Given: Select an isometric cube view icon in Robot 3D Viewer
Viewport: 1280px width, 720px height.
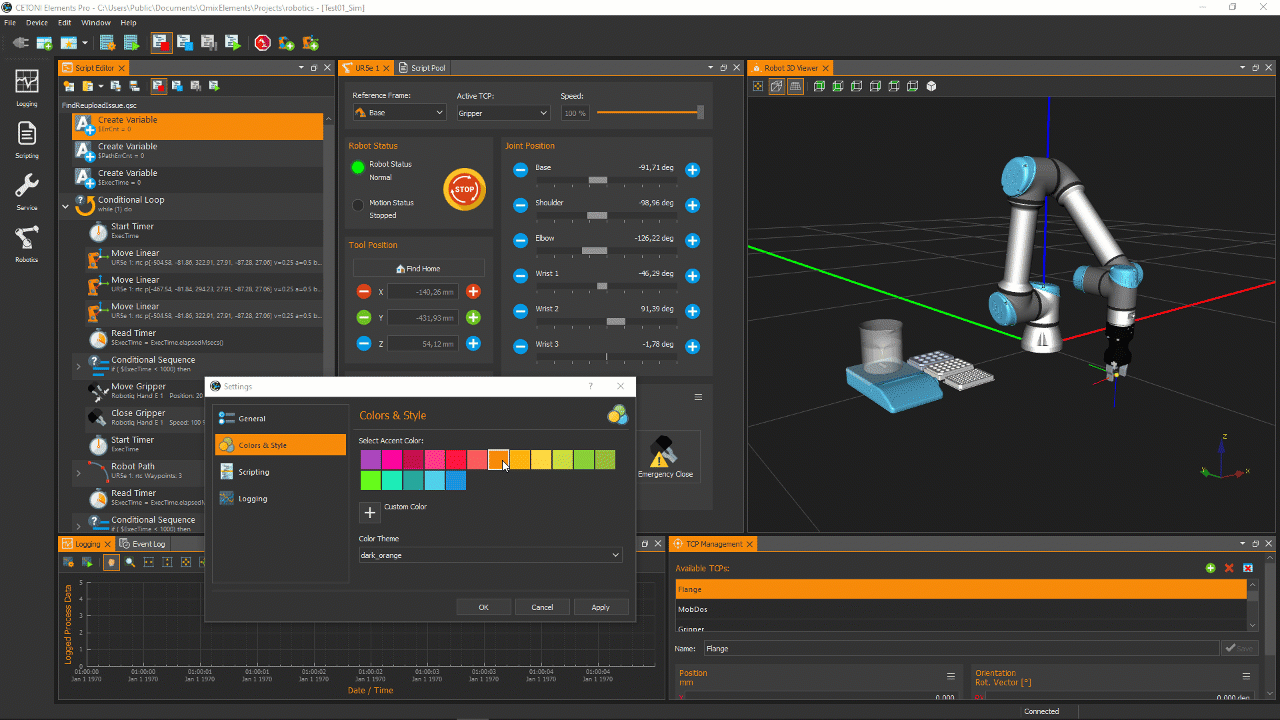Looking at the screenshot, I should pos(930,86).
